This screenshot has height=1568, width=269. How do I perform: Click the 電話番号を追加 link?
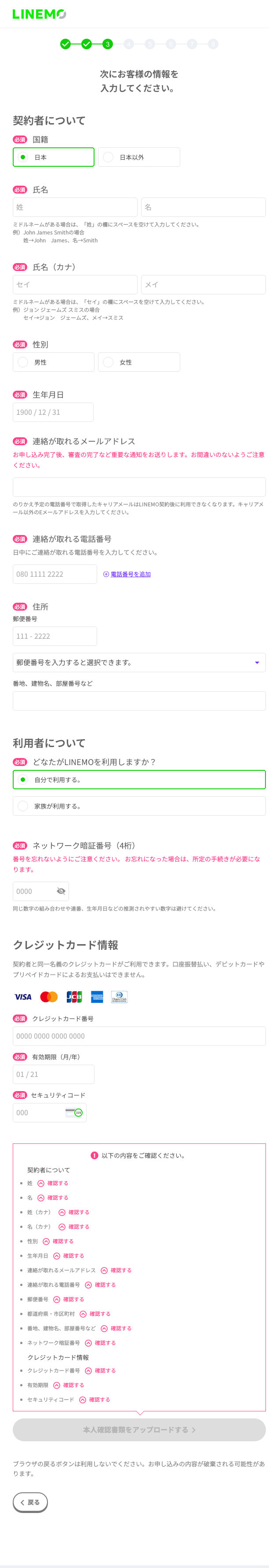(130, 574)
